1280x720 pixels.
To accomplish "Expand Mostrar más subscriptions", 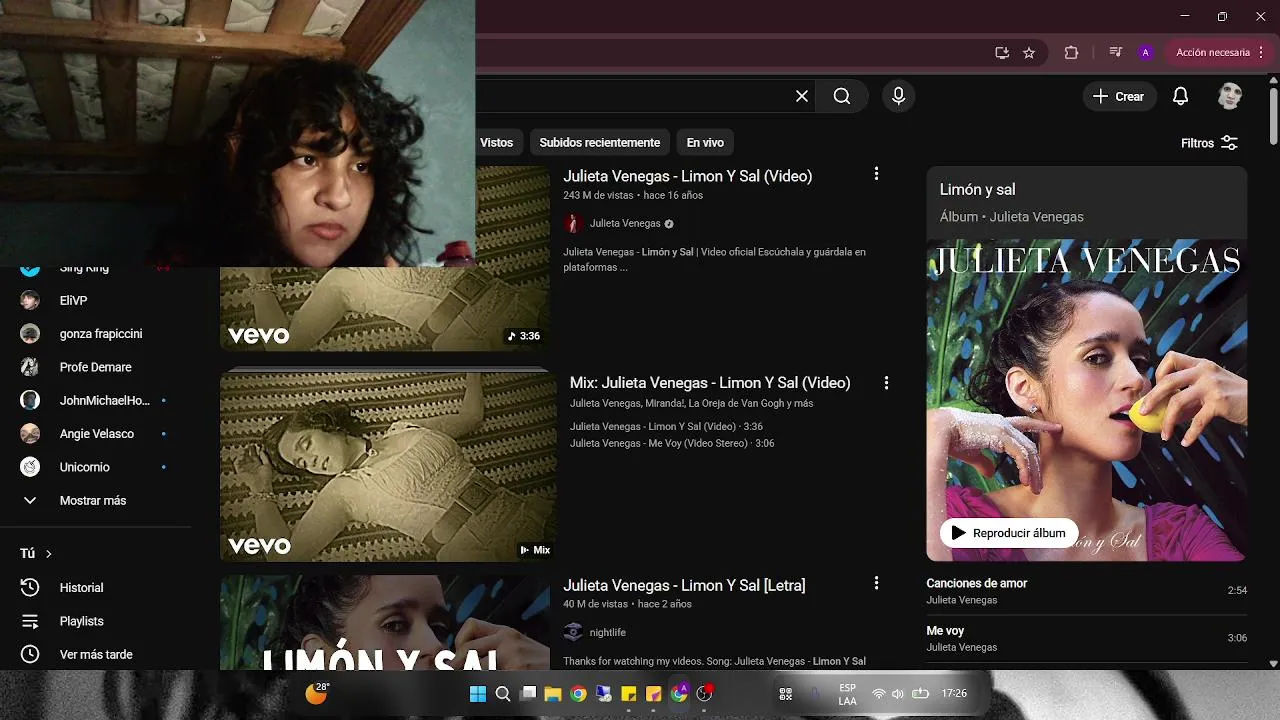I will [x=93, y=500].
